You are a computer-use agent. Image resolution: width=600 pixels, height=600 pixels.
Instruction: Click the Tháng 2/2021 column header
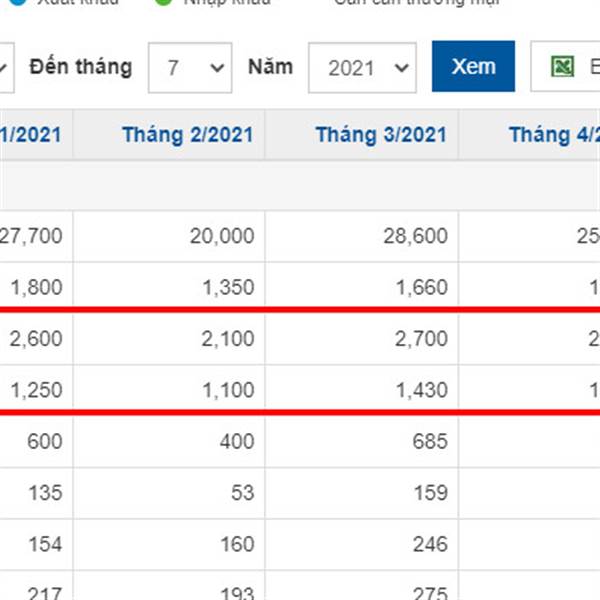[169, 134]
